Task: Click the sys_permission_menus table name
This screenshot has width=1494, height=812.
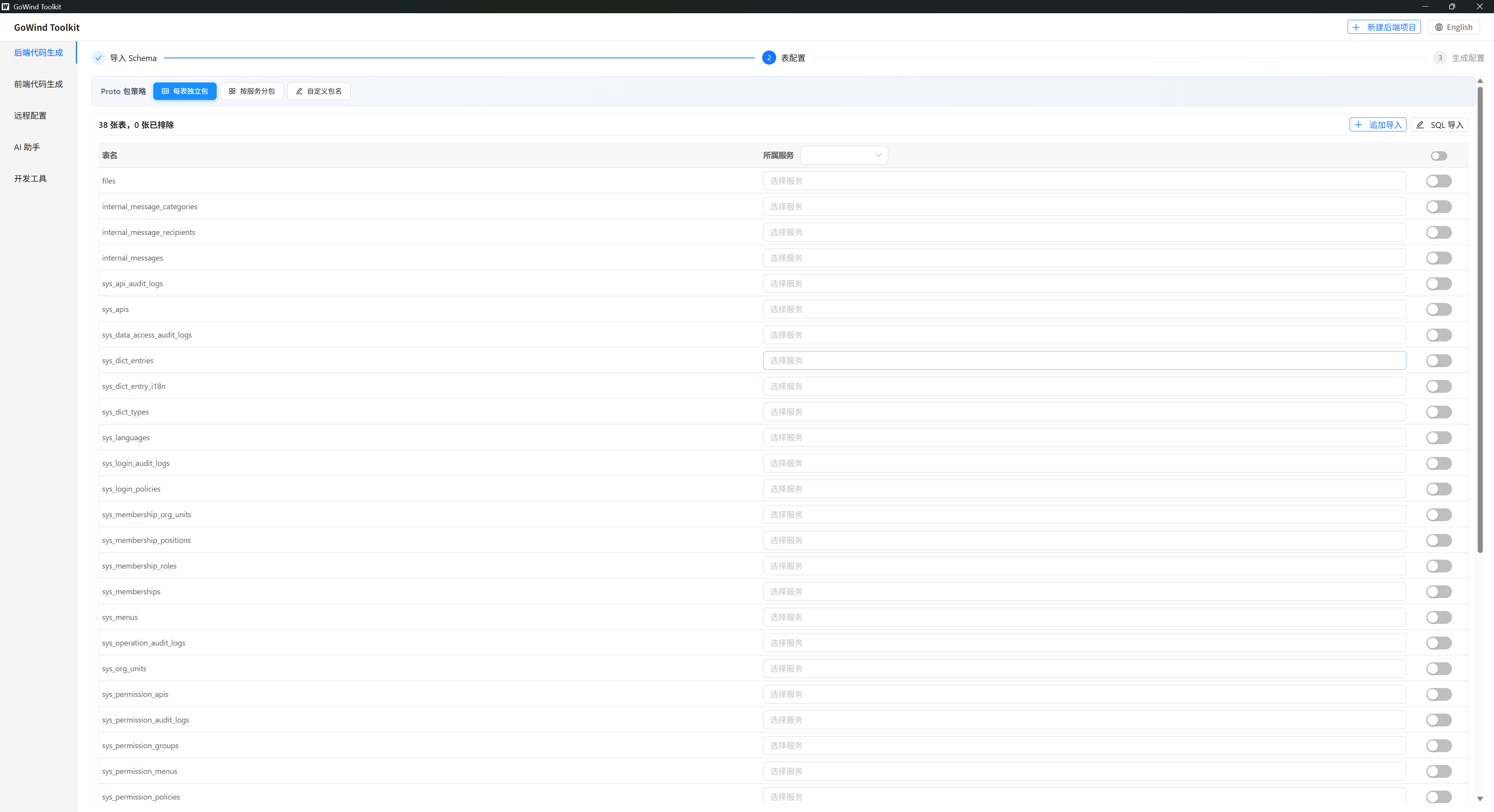Action: [x=140, y=771]
